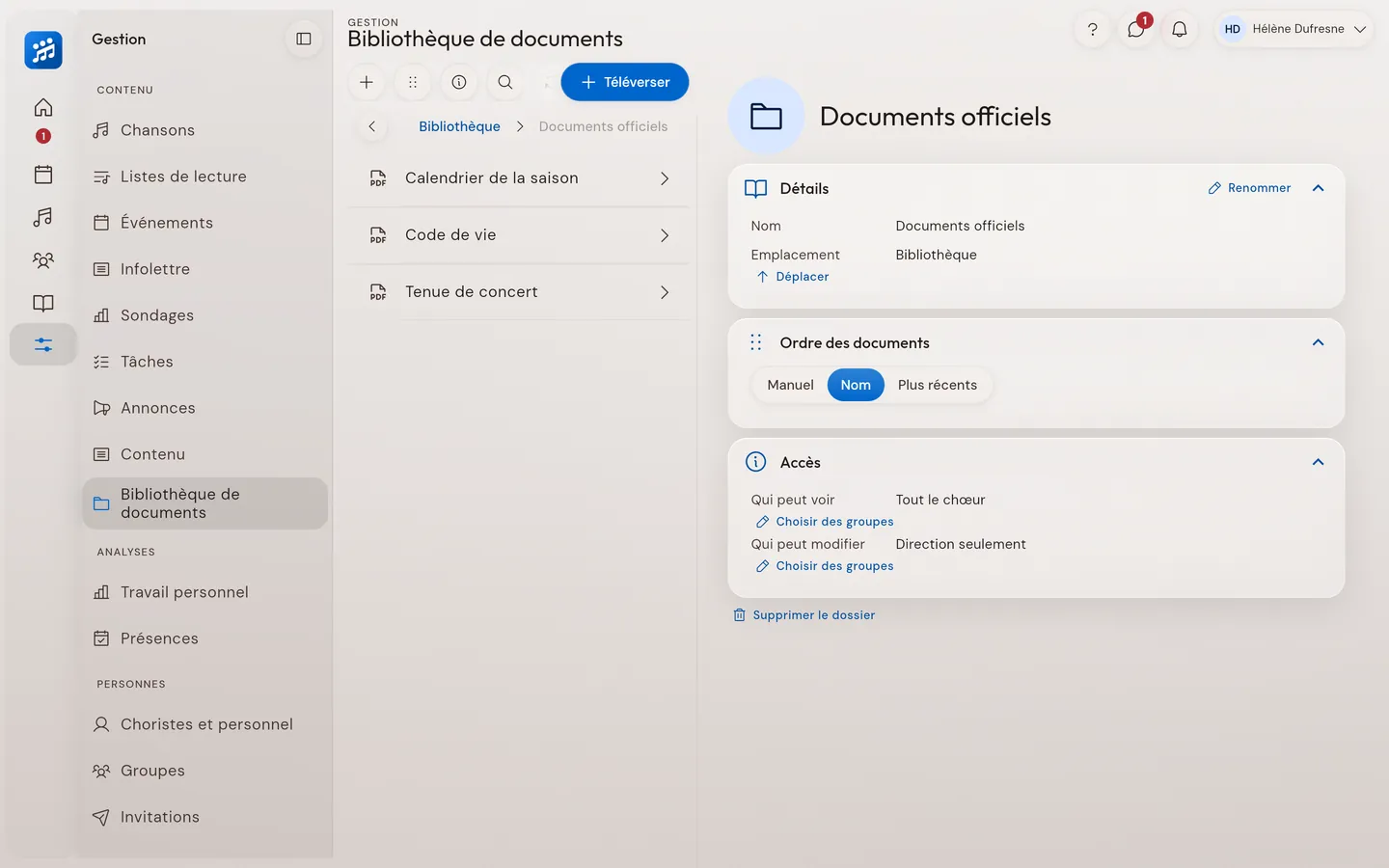Open the home icon in the left rail
This screenshot has height=868, width=1389.
click(x=43, y=107)
